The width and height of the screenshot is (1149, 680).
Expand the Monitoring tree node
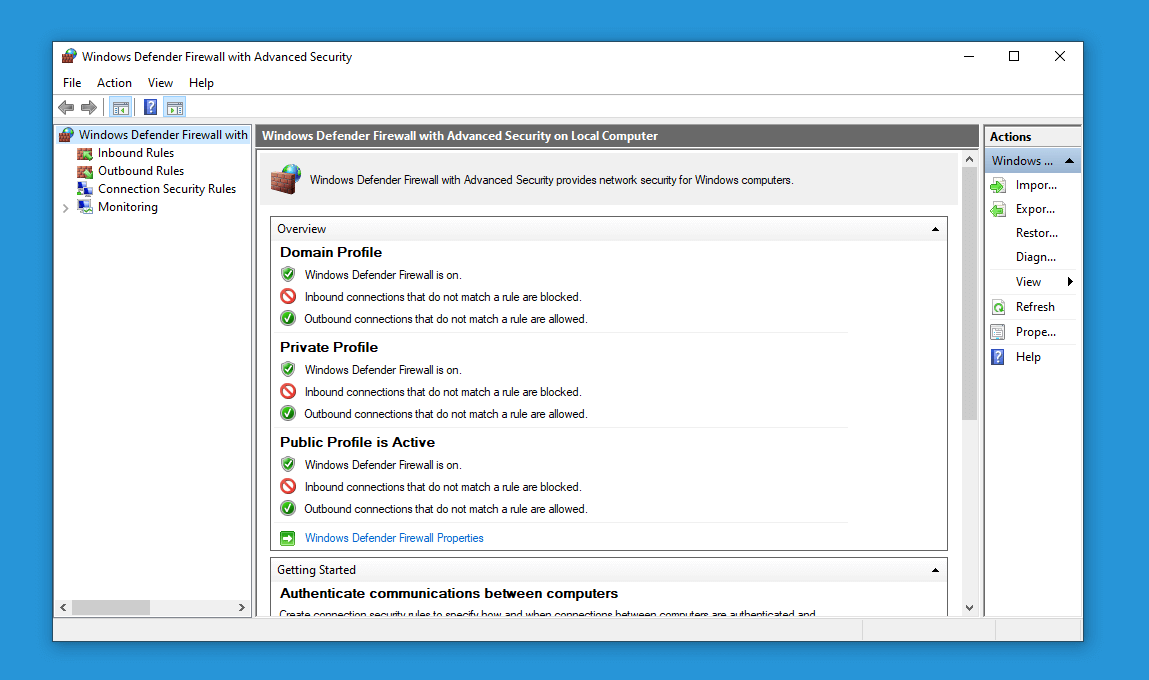pyautogui.click(x=66, y=208)
